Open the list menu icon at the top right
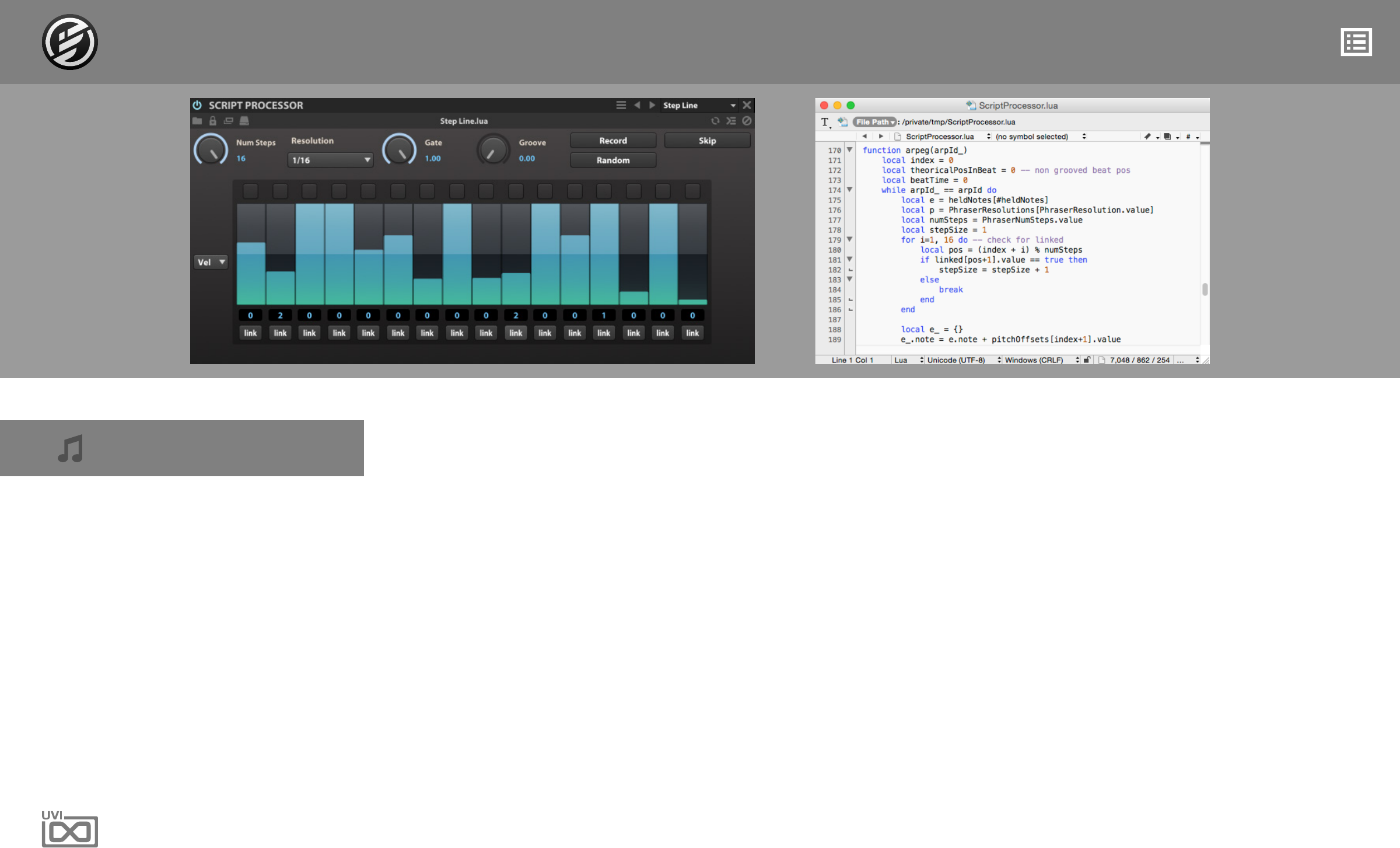 coord(1356,42)
